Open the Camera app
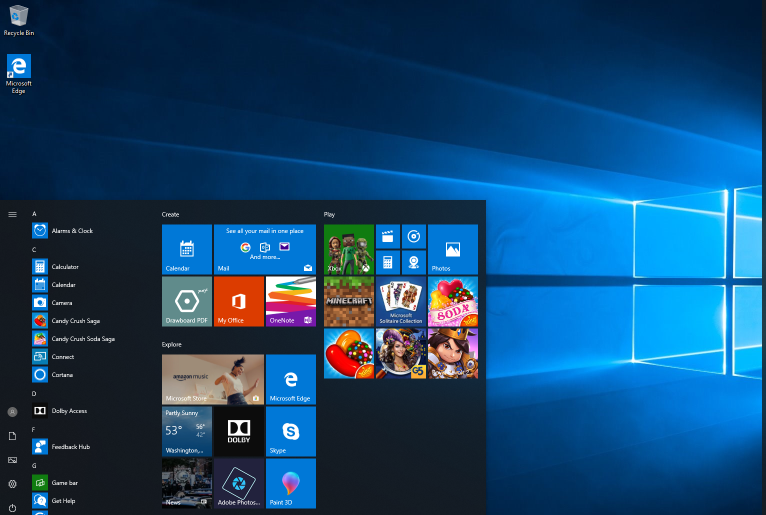Screen dimensions: 766x515 pyautogui.click(x=62, y=303)
